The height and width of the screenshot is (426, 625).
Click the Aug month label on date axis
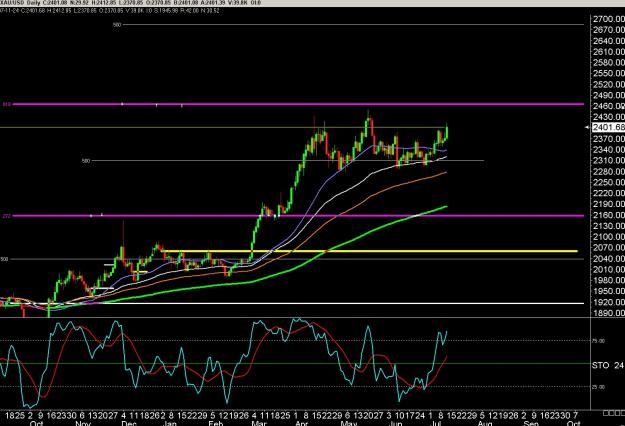(x=485, y=423)
